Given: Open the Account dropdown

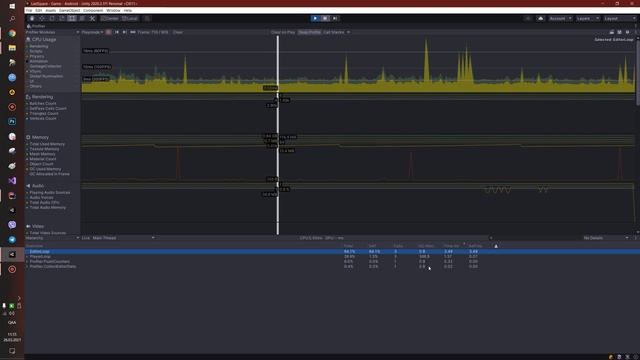Looking at the screenshot, I should click(x=560, y=18).
